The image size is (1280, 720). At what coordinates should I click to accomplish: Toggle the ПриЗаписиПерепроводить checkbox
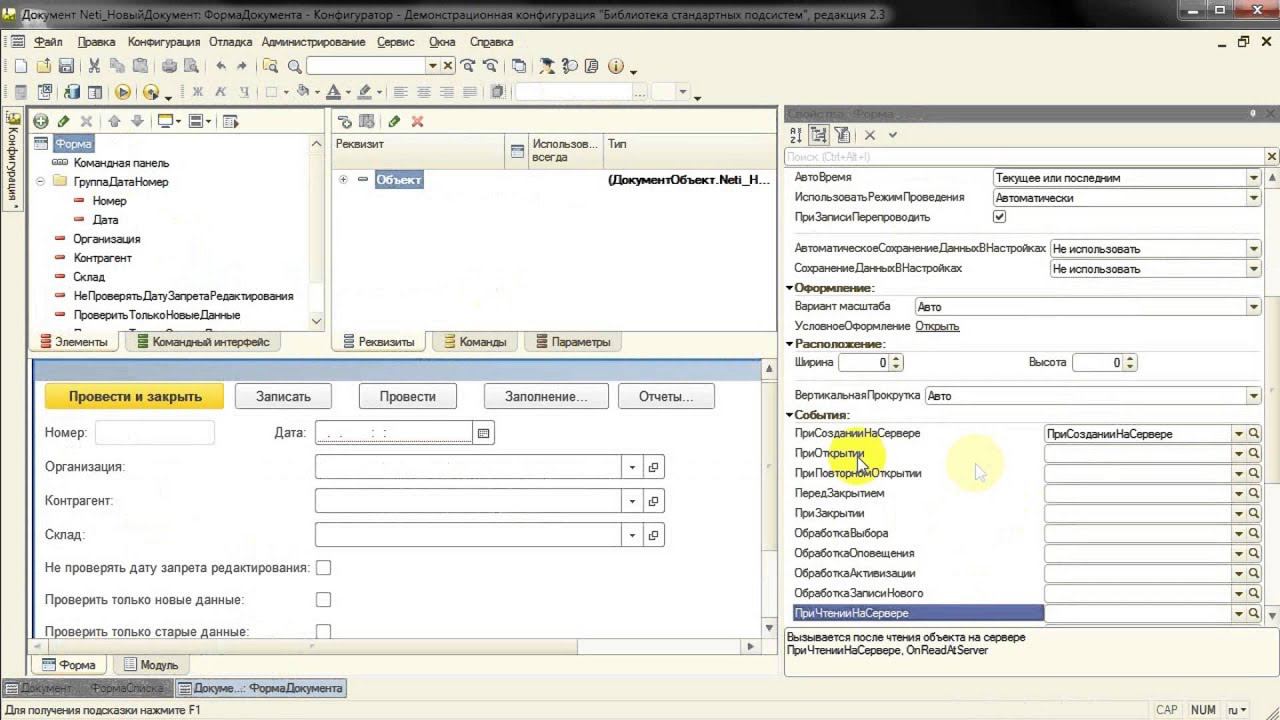[999, 216]
